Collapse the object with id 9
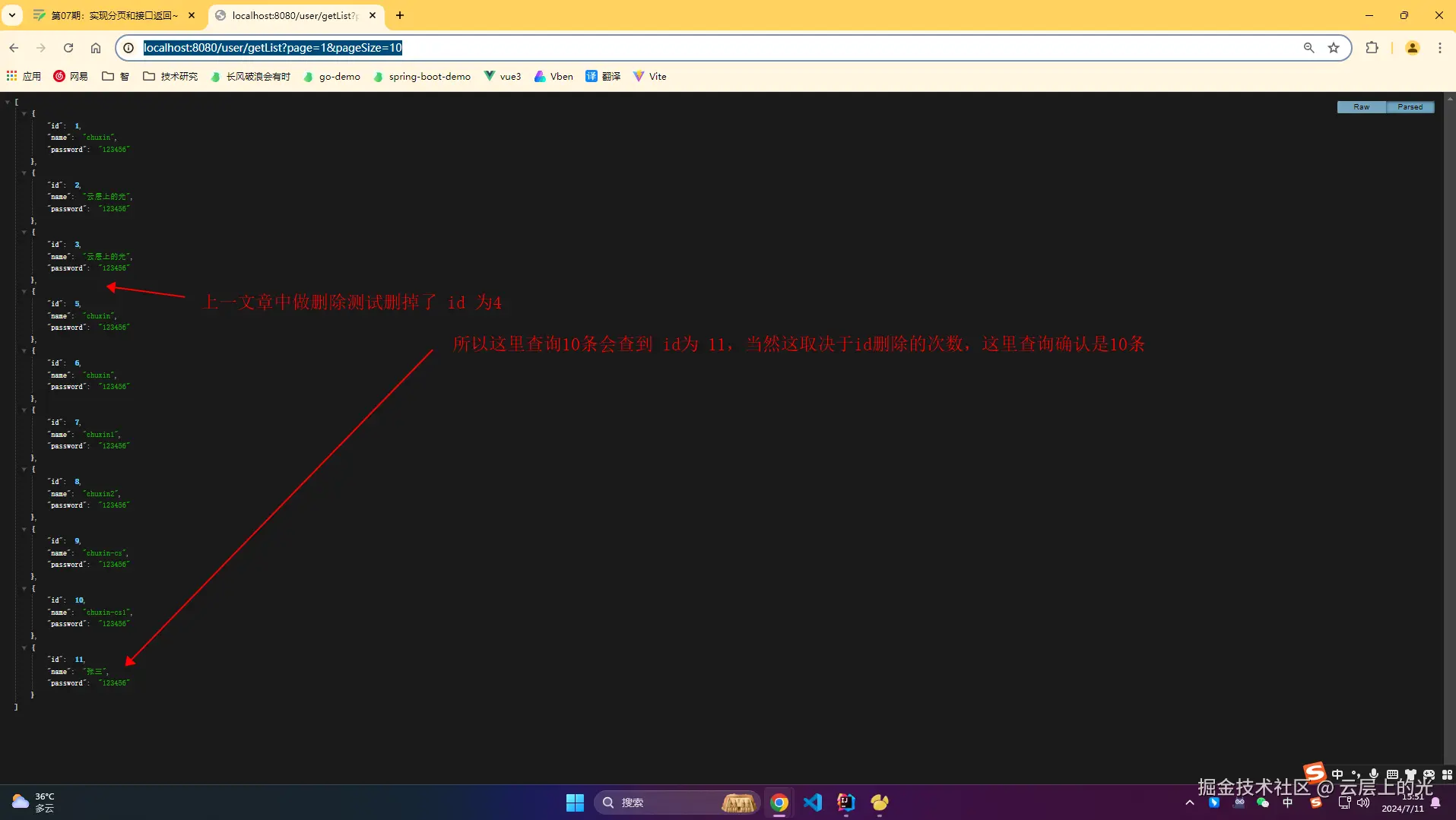Image resolution: width=1456 pixels, height=820 pixels. (x=24, y=528)
